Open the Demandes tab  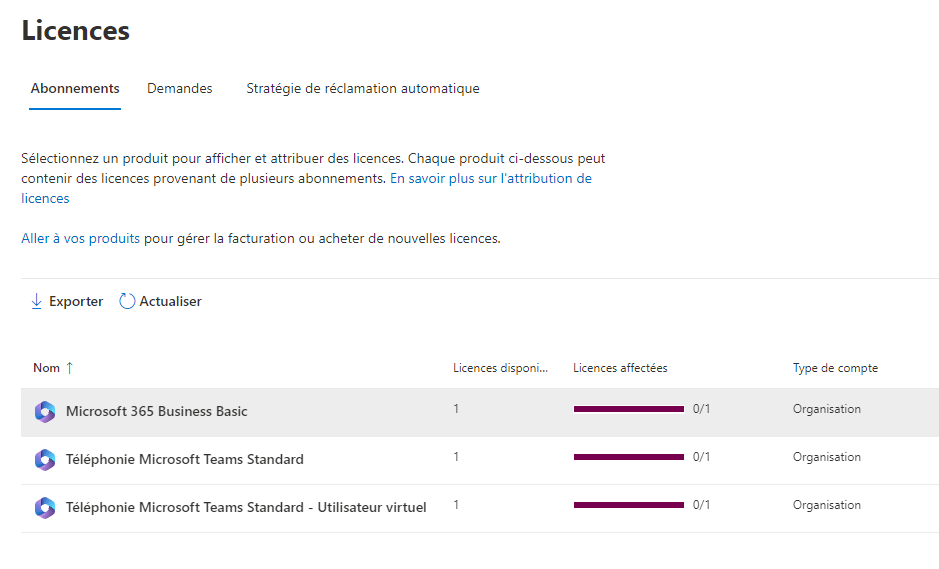click(180, 89)
